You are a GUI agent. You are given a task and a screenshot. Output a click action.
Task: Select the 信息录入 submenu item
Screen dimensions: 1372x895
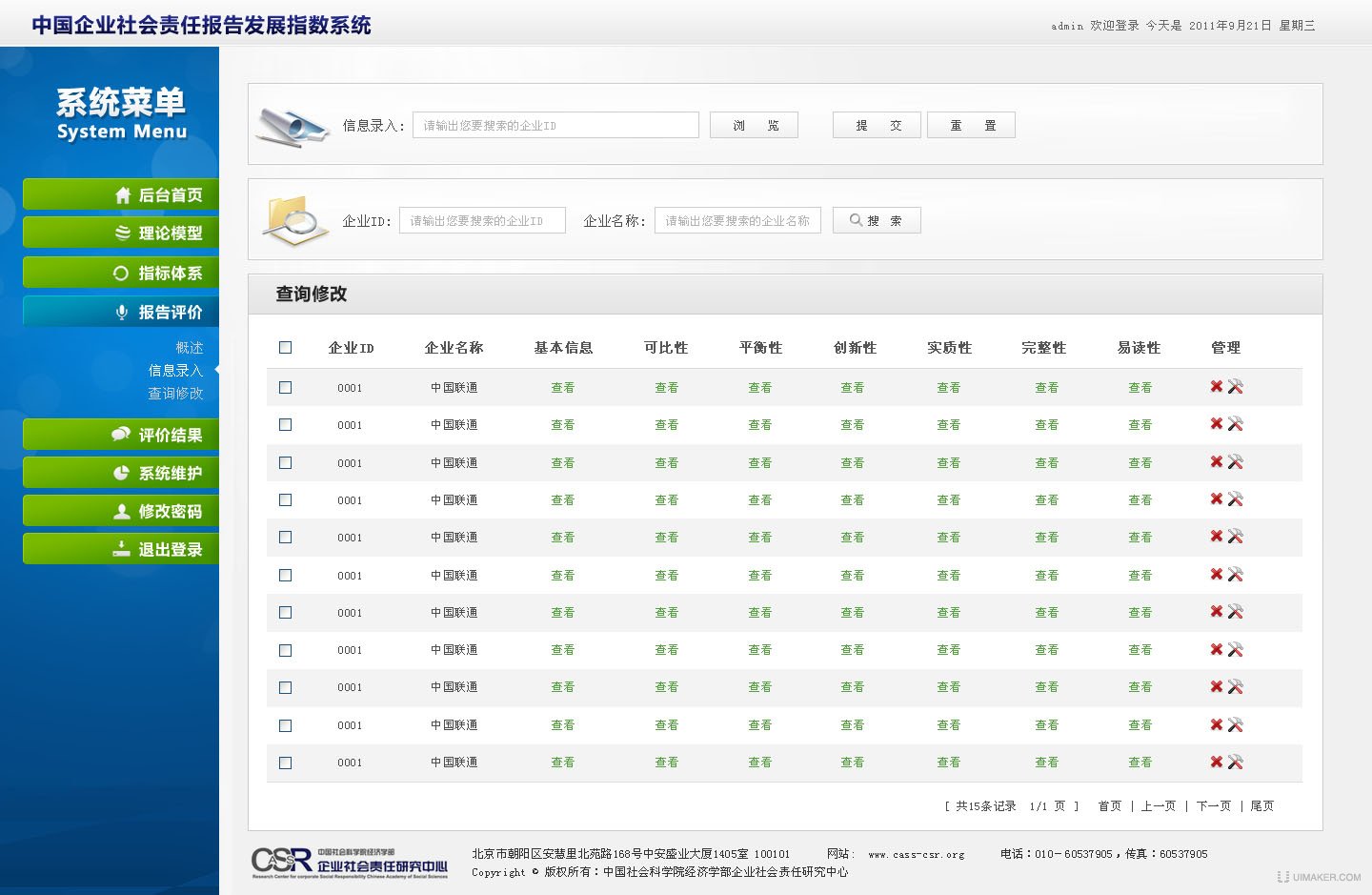point(175,371)
